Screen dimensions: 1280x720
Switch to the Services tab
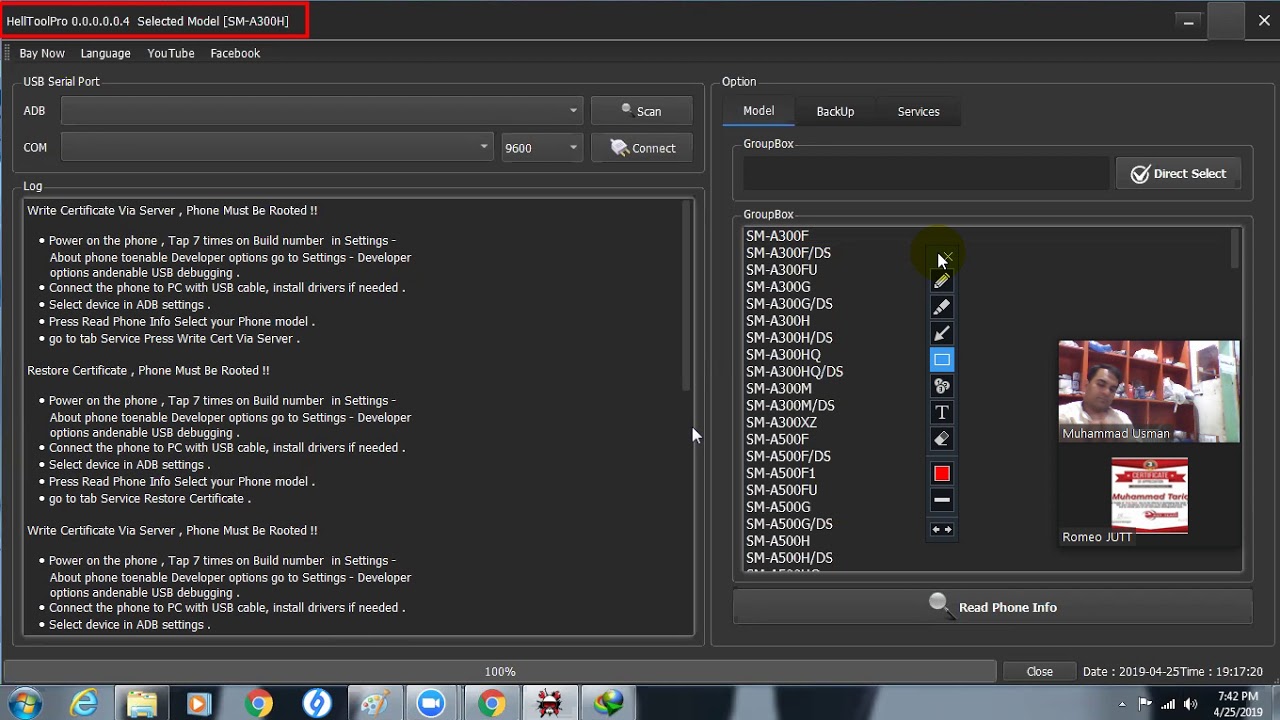pos(918,111)
